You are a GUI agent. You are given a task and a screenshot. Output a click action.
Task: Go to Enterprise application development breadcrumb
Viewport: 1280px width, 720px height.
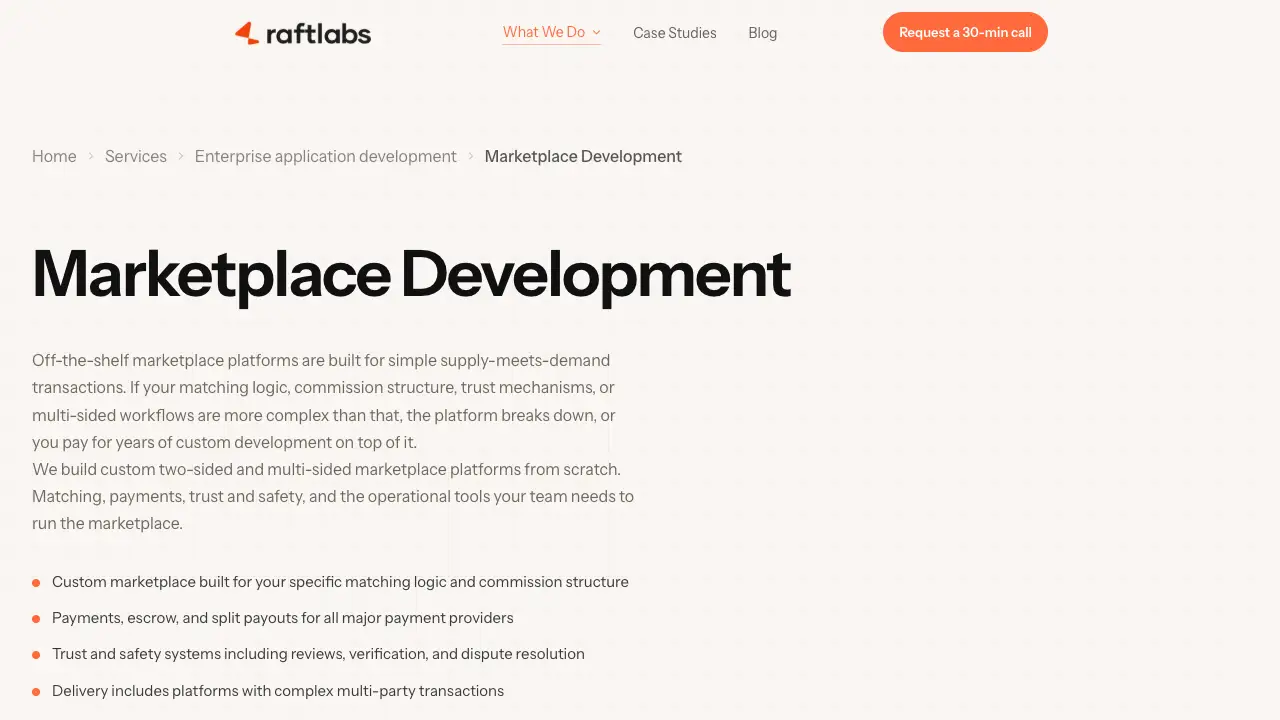pyautogui.click(x=326, y=156)
